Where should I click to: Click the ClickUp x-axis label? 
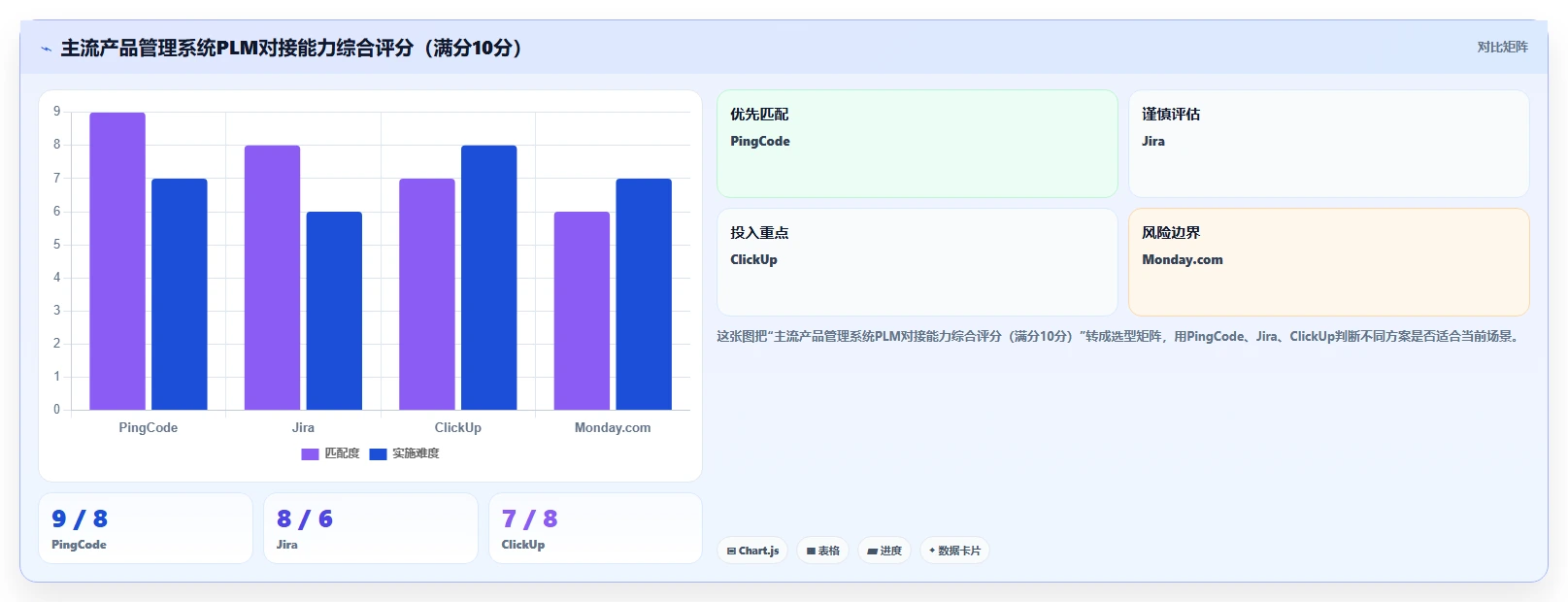(x=458, y=427)
